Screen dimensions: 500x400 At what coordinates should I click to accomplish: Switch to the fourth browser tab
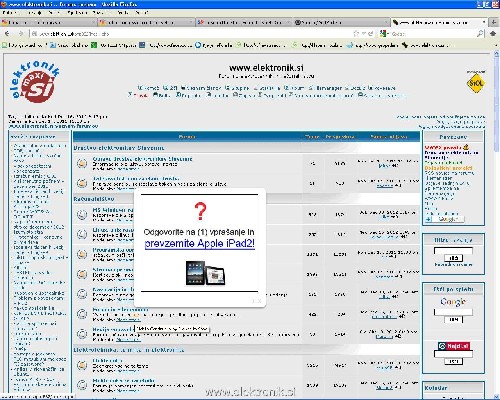tap(341, 22)
